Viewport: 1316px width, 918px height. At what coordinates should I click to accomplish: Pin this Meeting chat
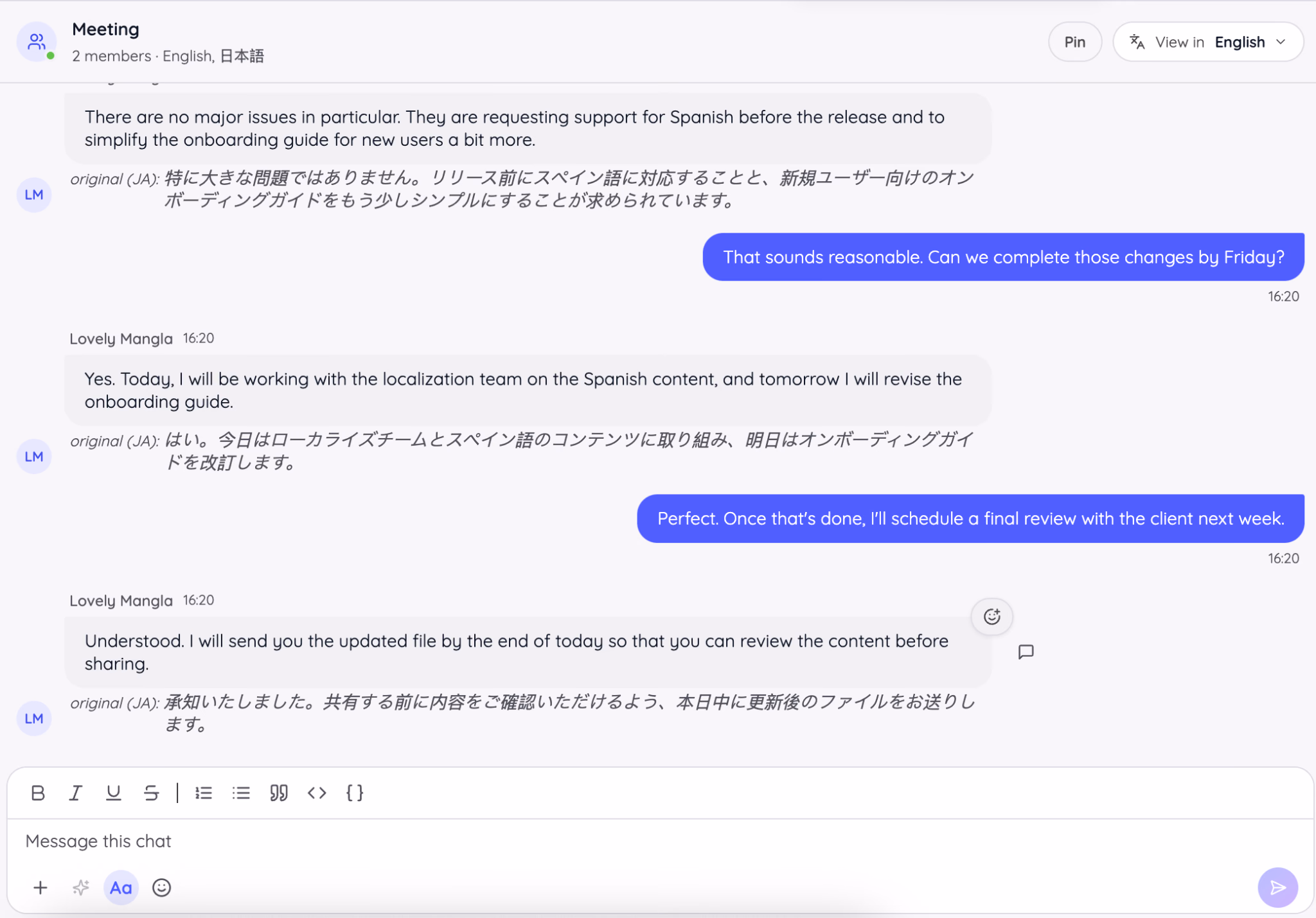coord(1075,42)
